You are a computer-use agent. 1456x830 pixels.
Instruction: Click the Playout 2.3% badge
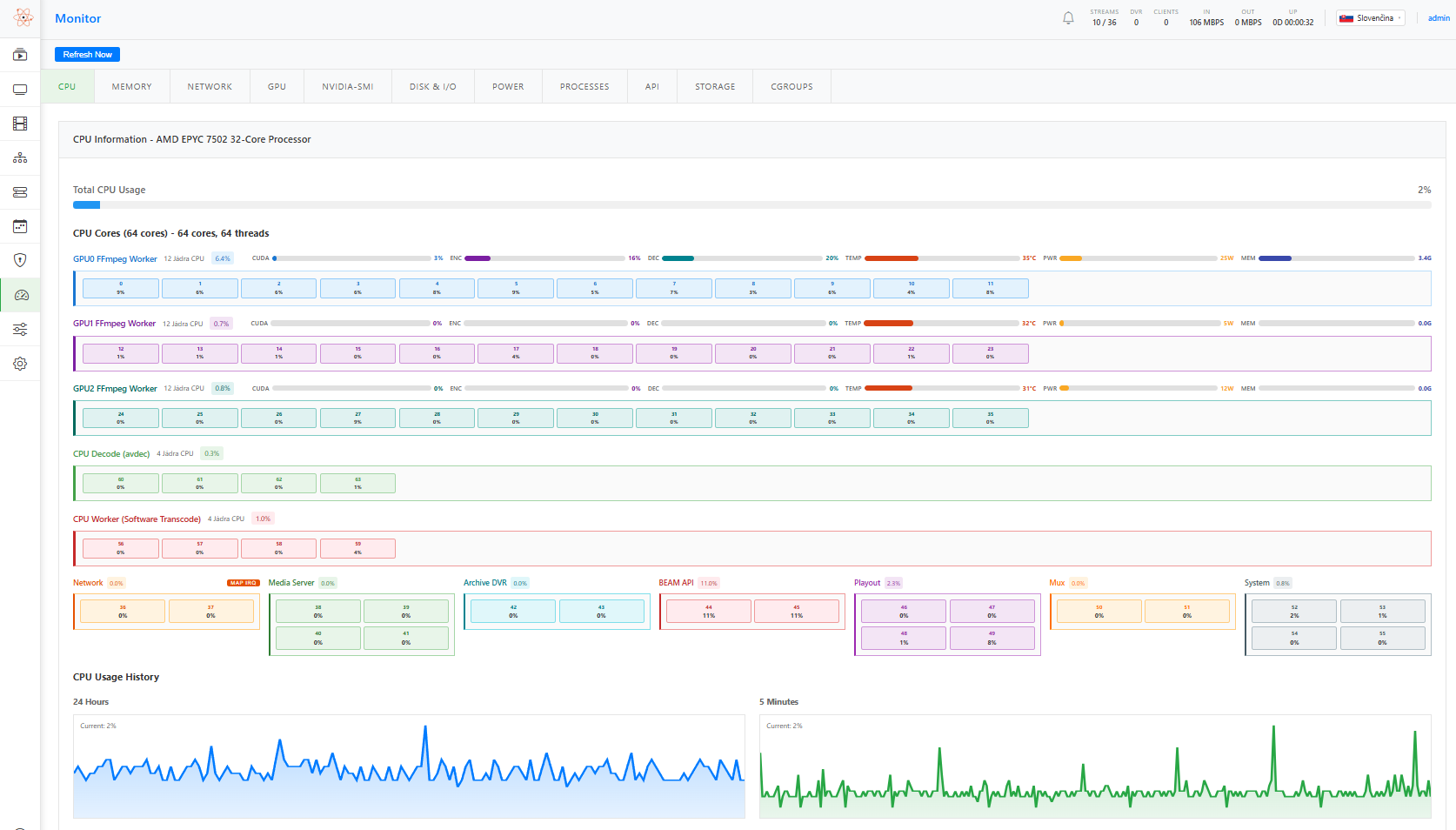[893, 583]
